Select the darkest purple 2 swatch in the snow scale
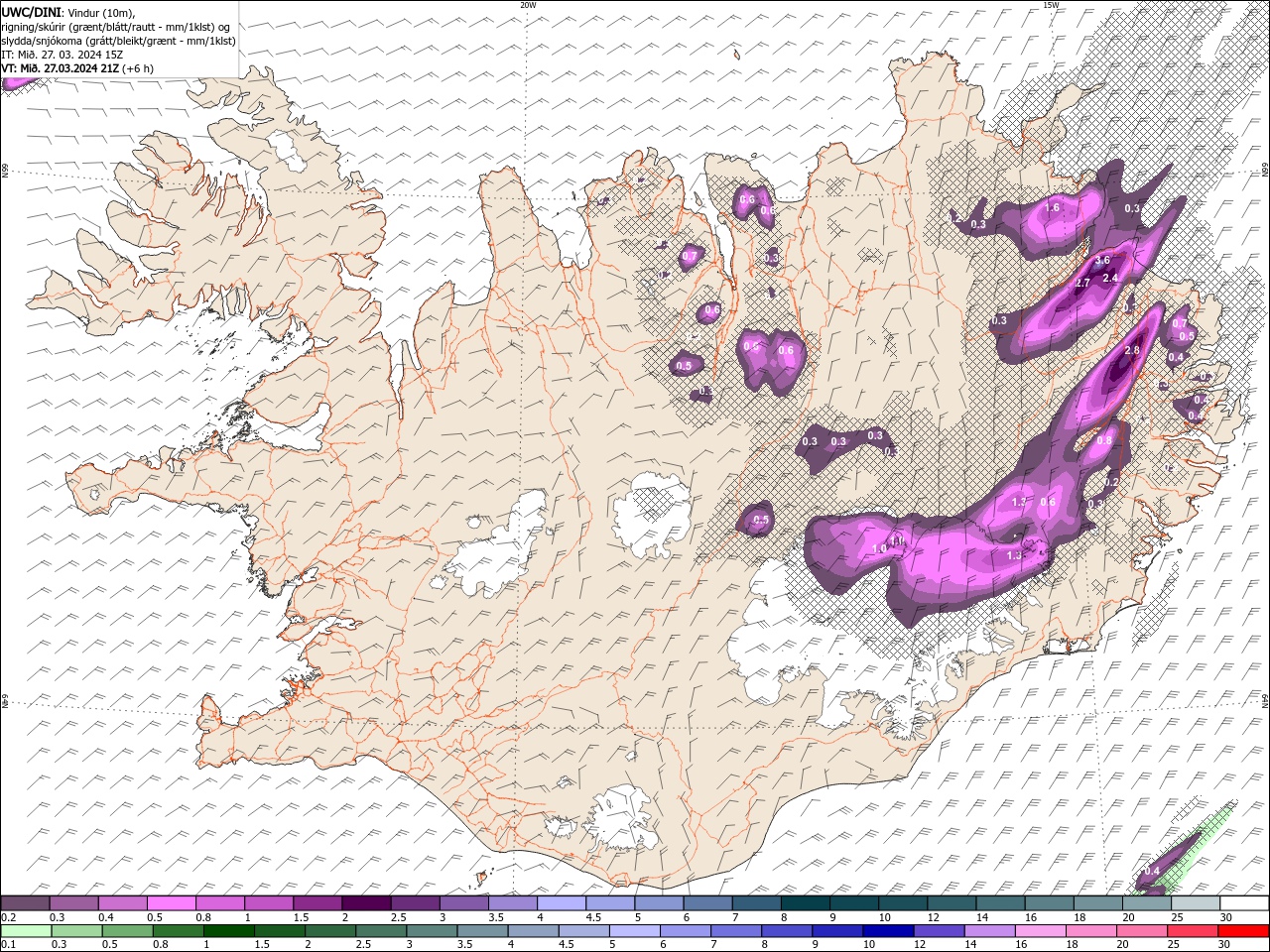The width and height of the screenshot is (1270, 952). tap(366, 903)
